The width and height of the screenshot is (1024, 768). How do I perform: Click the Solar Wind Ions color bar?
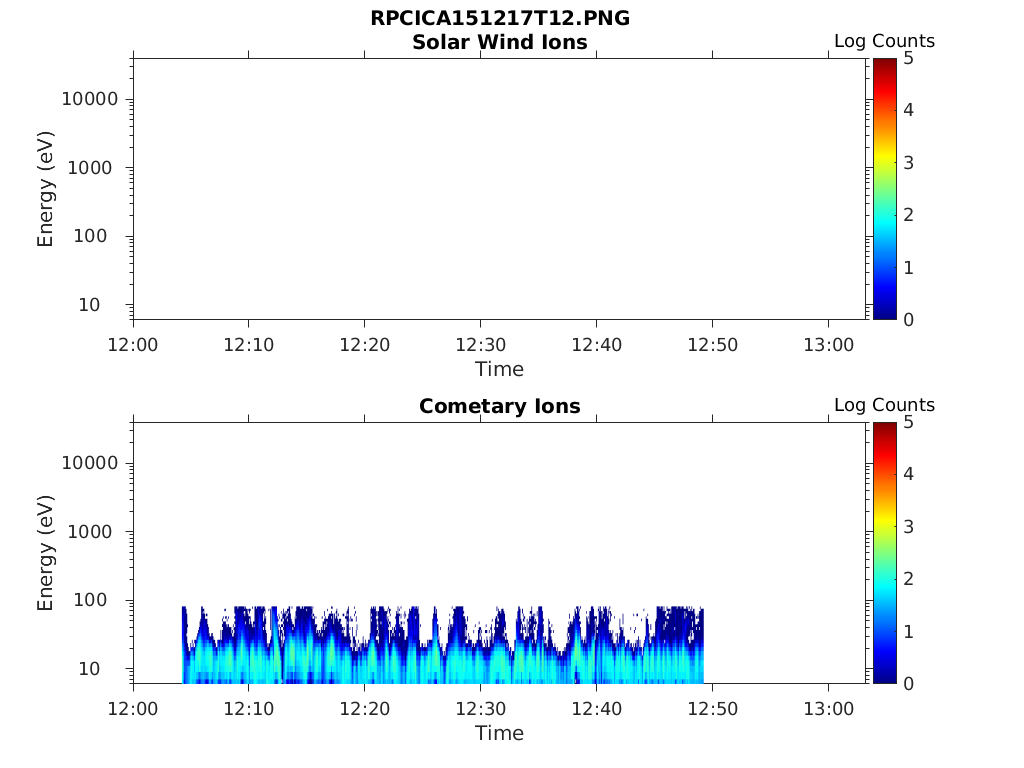tap(884, 189)
